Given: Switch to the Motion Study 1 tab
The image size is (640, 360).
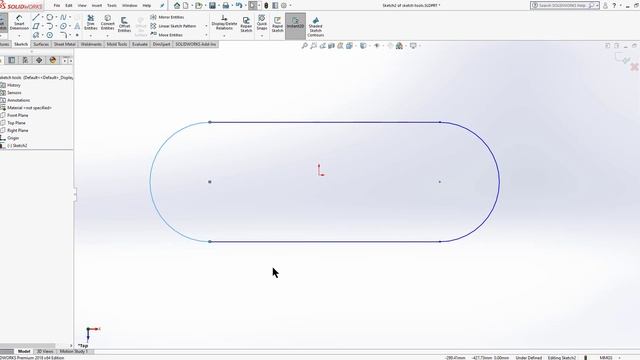Looking at the screenshot, I should pyautogui.click(x=74, y=351).
